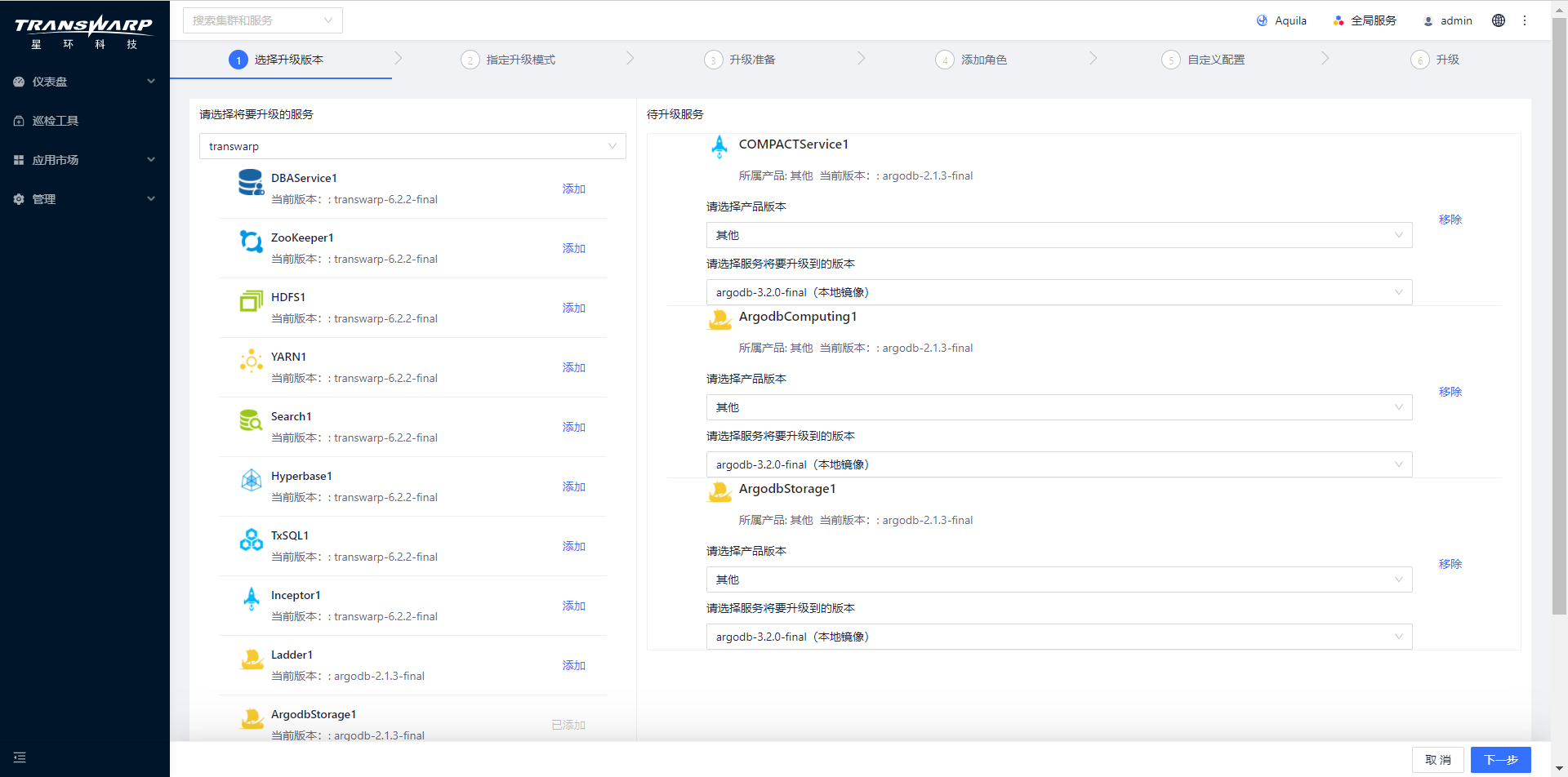Expand the 仪表盘 sidebar menu chevron

tap(151, 81)
